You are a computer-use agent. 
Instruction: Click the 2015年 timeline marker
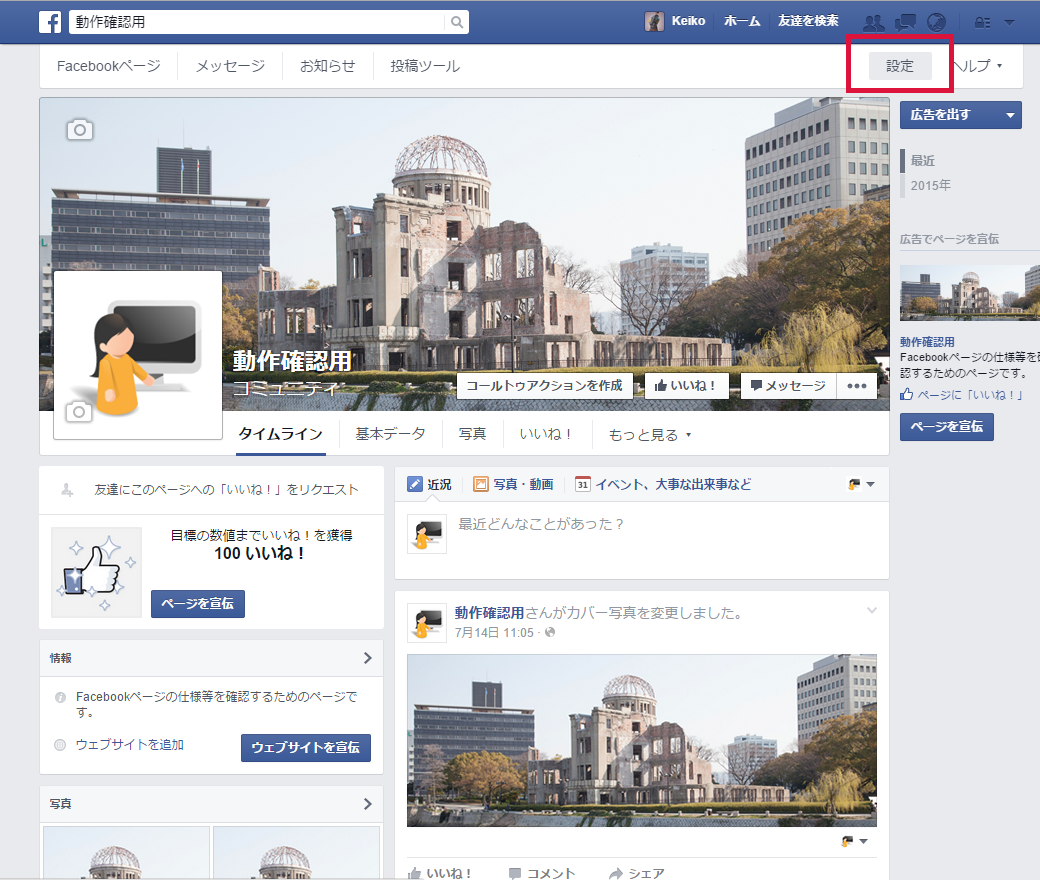[931, 186]
